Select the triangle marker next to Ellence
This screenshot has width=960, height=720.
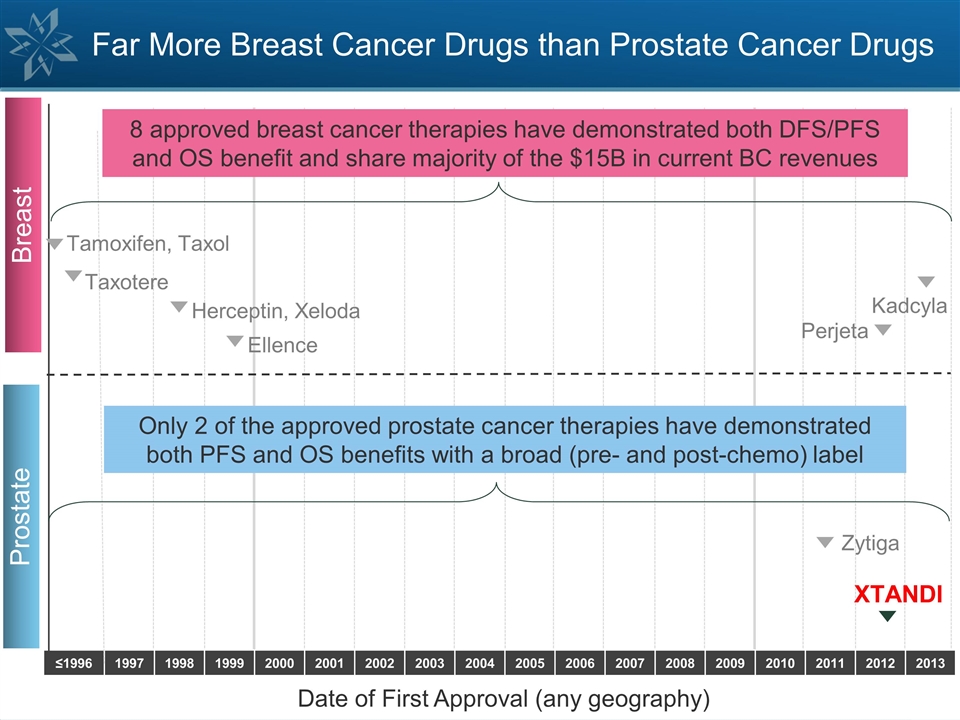tap(235, 341)
